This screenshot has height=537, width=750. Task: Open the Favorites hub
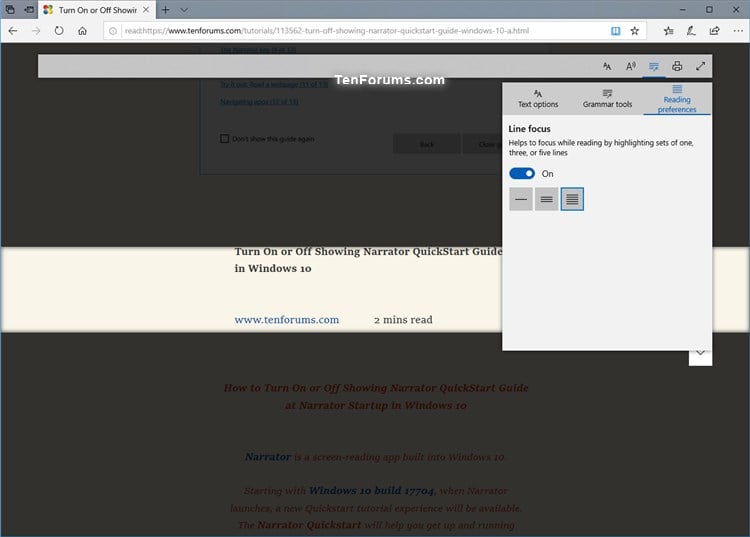point(669,31)
